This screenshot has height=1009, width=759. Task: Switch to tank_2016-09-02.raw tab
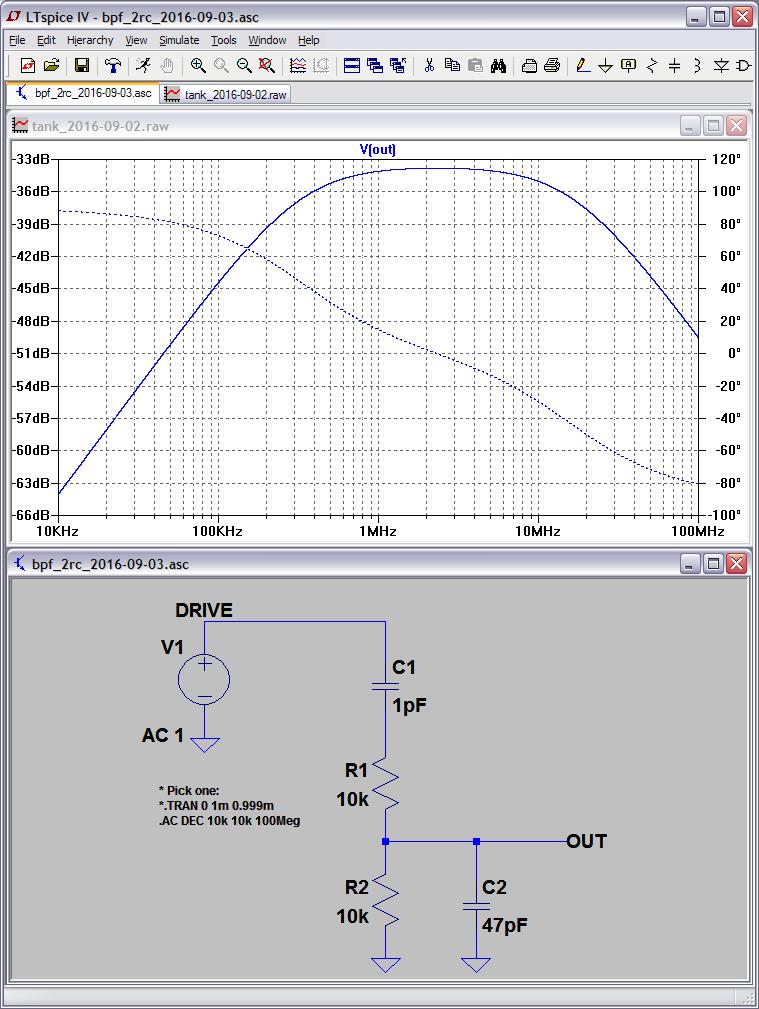click(225, 95)
